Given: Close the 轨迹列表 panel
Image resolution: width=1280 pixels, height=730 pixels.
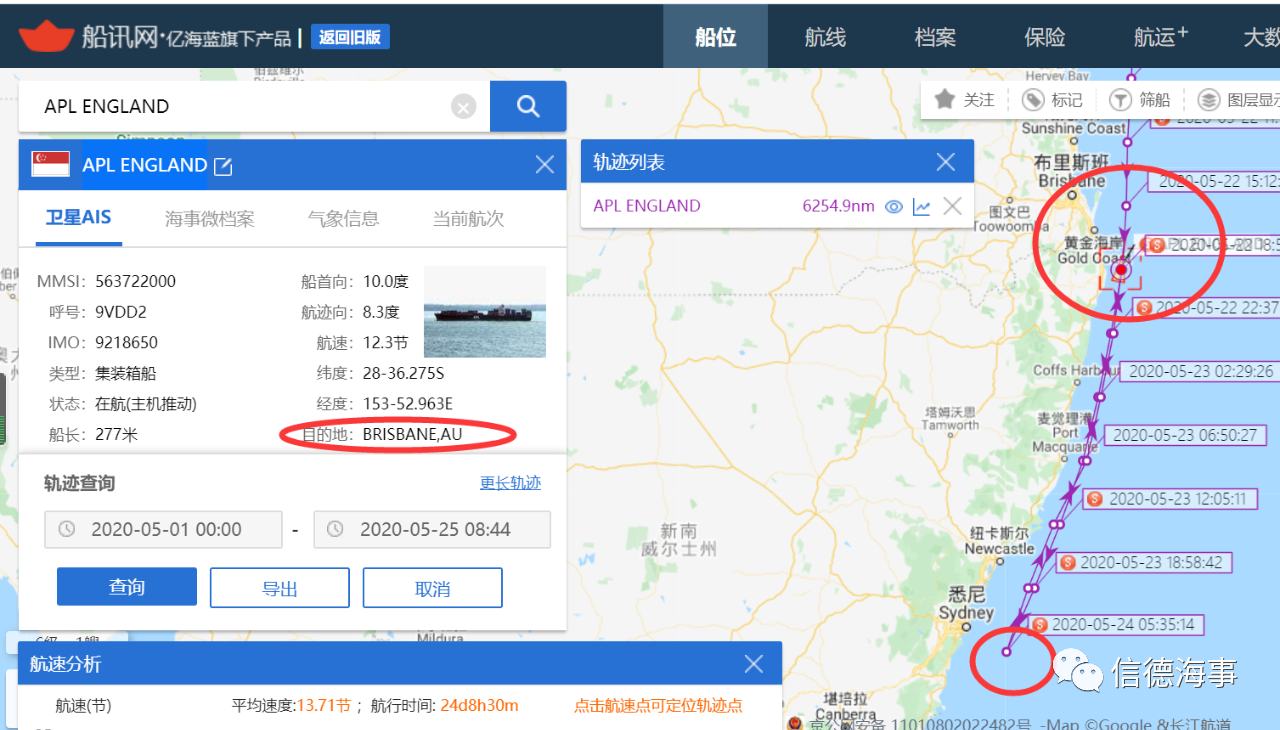Looking at the screenshot, I should coord(945,162).
